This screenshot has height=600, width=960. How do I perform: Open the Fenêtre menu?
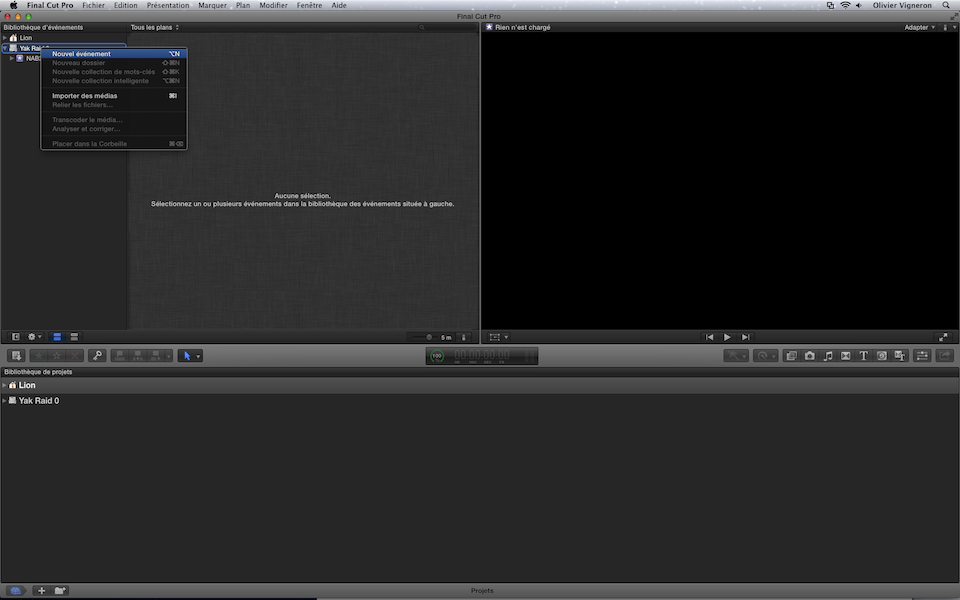tap(309, 6)
